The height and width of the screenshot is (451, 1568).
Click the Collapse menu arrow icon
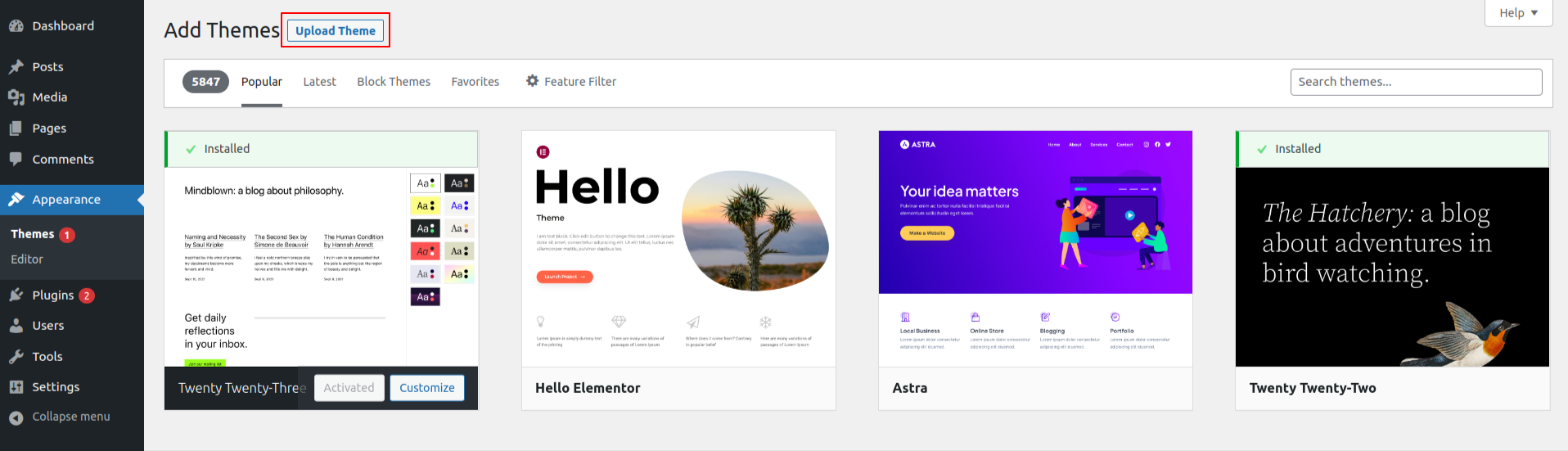coord(16,417)
